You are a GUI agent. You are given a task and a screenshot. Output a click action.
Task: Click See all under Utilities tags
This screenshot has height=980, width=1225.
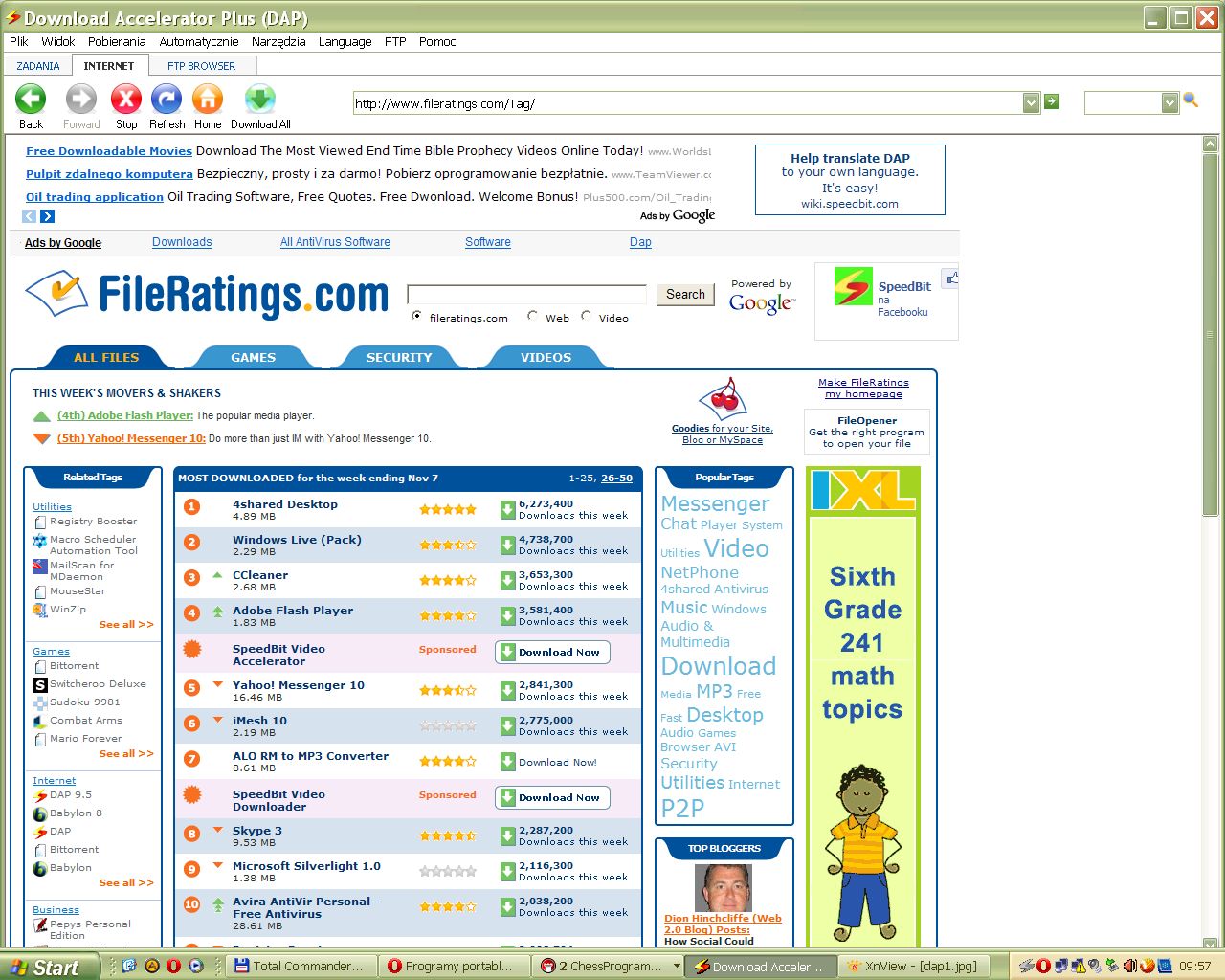click(x=126, y=624)
